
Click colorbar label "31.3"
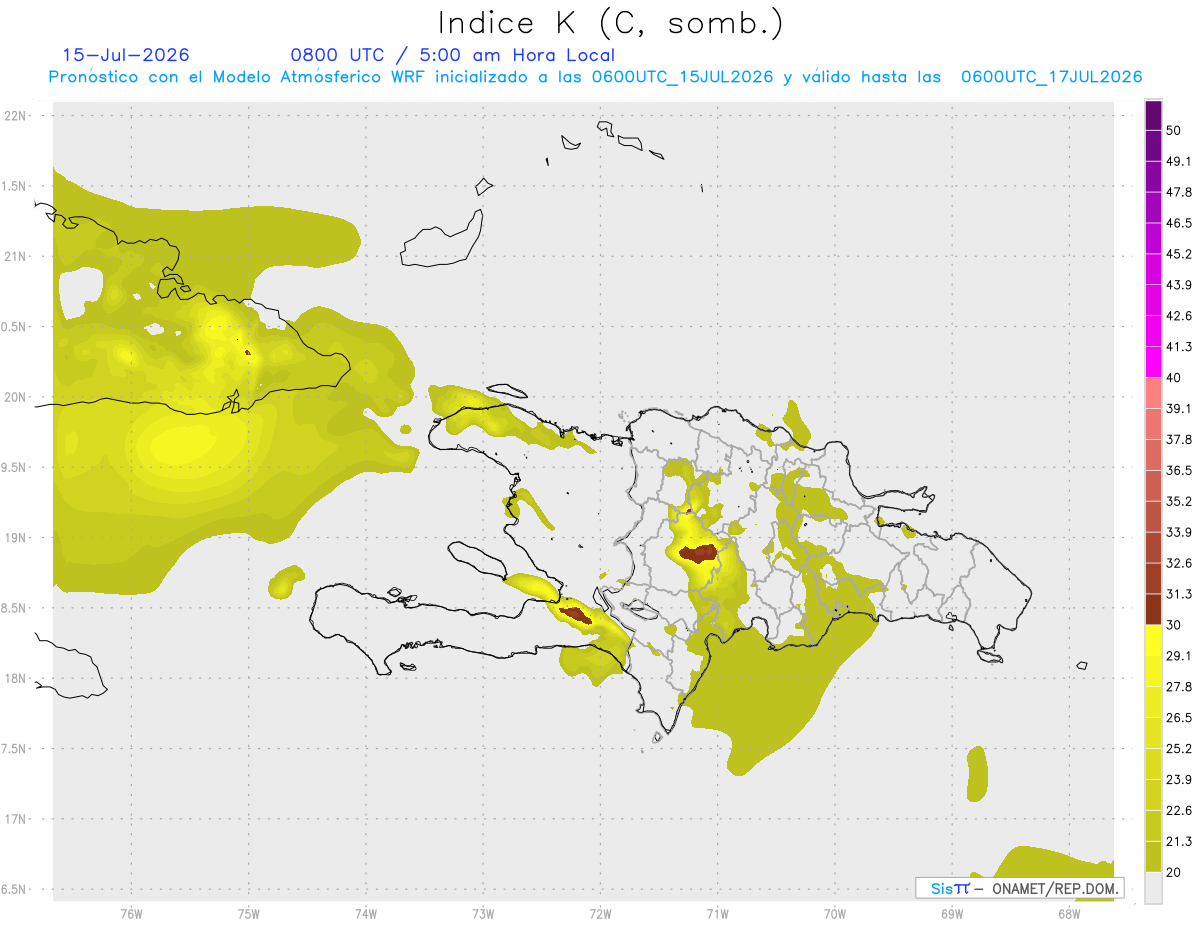tap(1179, 594)
